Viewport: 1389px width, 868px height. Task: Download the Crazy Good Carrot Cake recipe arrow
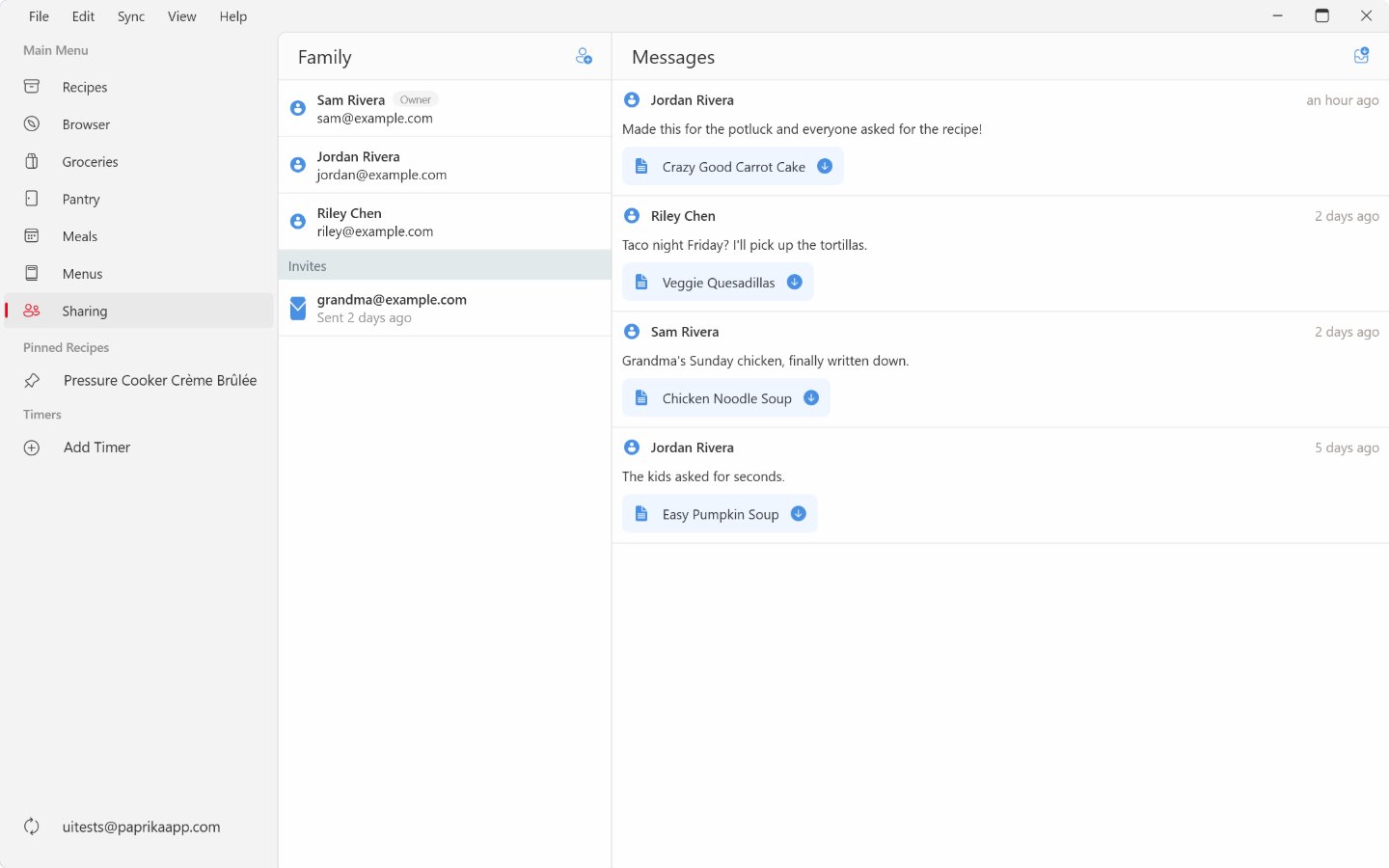pyautogui.click(x=825, y=166)
